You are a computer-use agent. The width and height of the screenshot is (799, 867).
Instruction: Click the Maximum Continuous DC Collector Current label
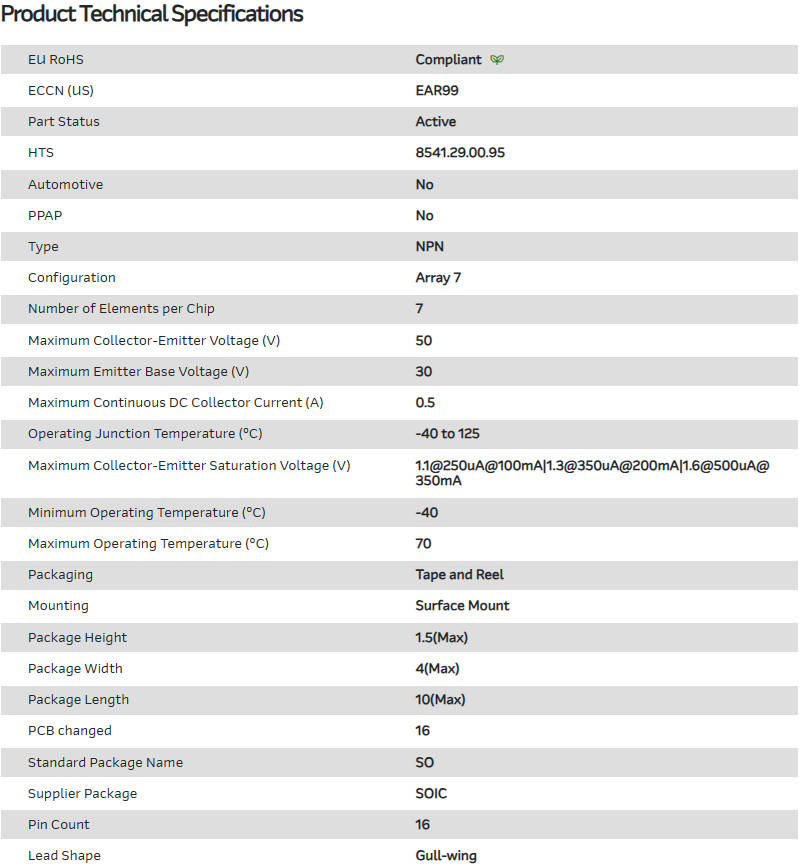point(176,403)
